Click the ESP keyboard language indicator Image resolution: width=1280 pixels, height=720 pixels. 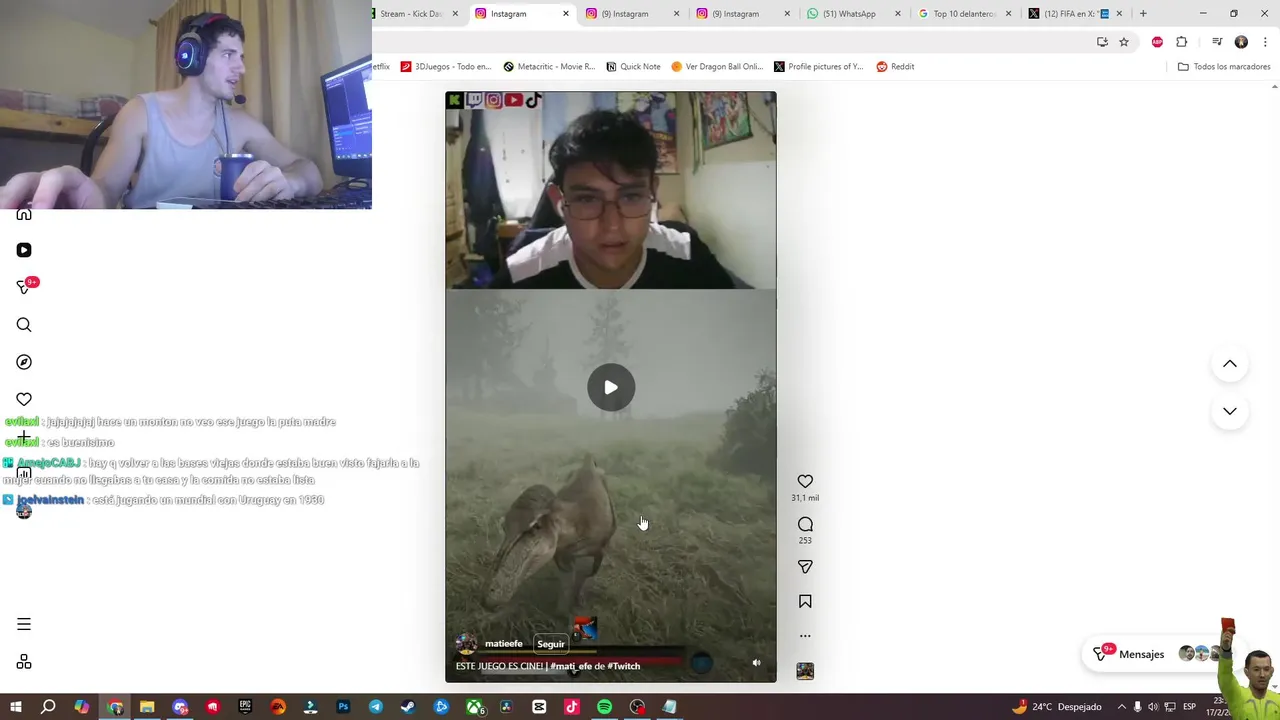(x=1189, y=707)
